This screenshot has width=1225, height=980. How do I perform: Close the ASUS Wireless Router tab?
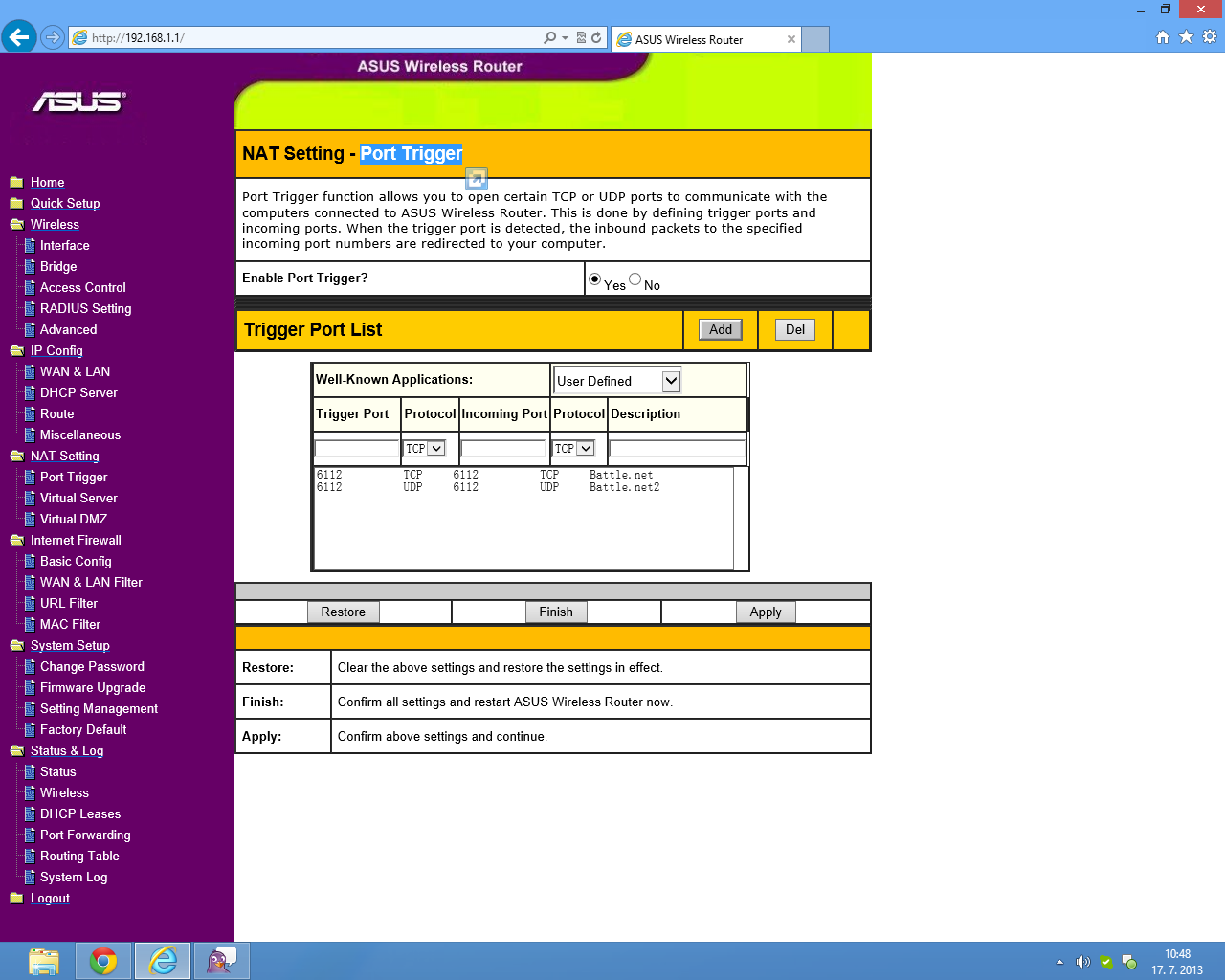[791, 39]
